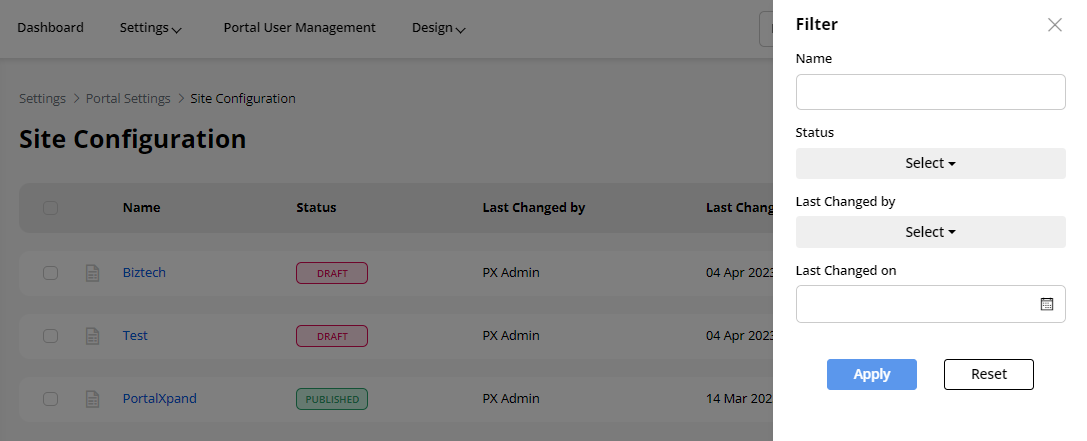Viewport: 1087px width, 441px height.
Task: Open the calendar date picker icon
Action: pos(1047,304)
